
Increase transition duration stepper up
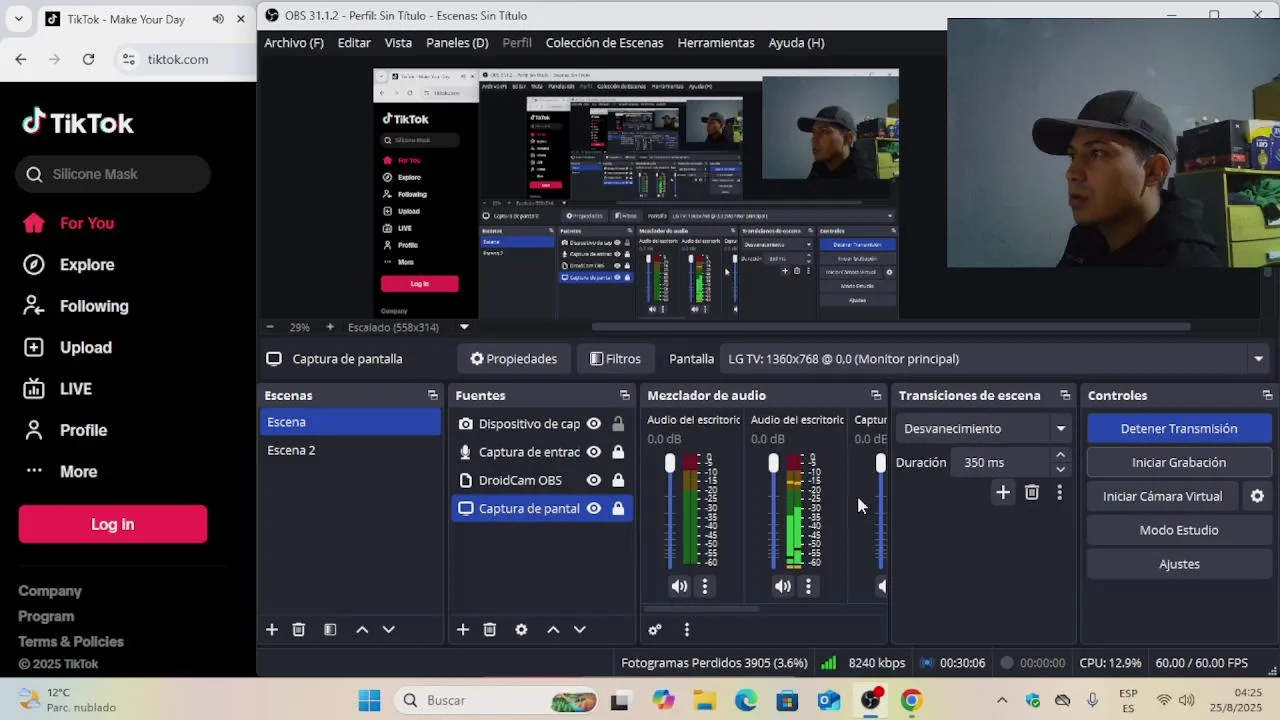pos(1061,456)
